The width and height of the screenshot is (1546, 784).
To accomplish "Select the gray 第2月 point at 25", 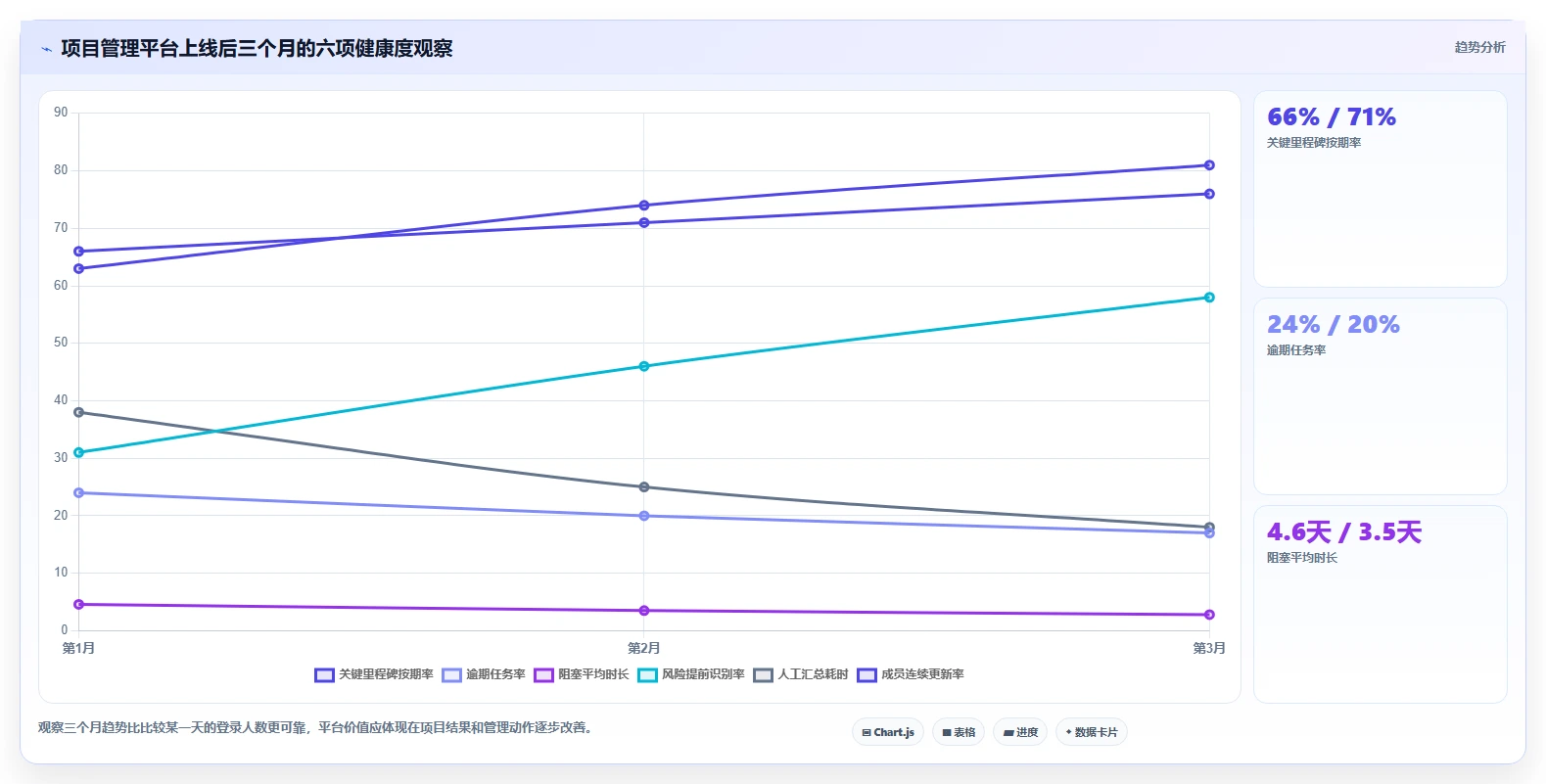I will coord(644,487).
